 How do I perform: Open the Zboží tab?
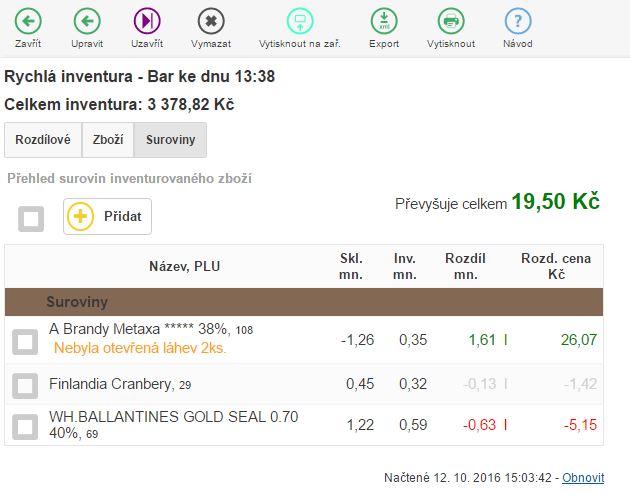pyautogui.click(x=108, y=140)
